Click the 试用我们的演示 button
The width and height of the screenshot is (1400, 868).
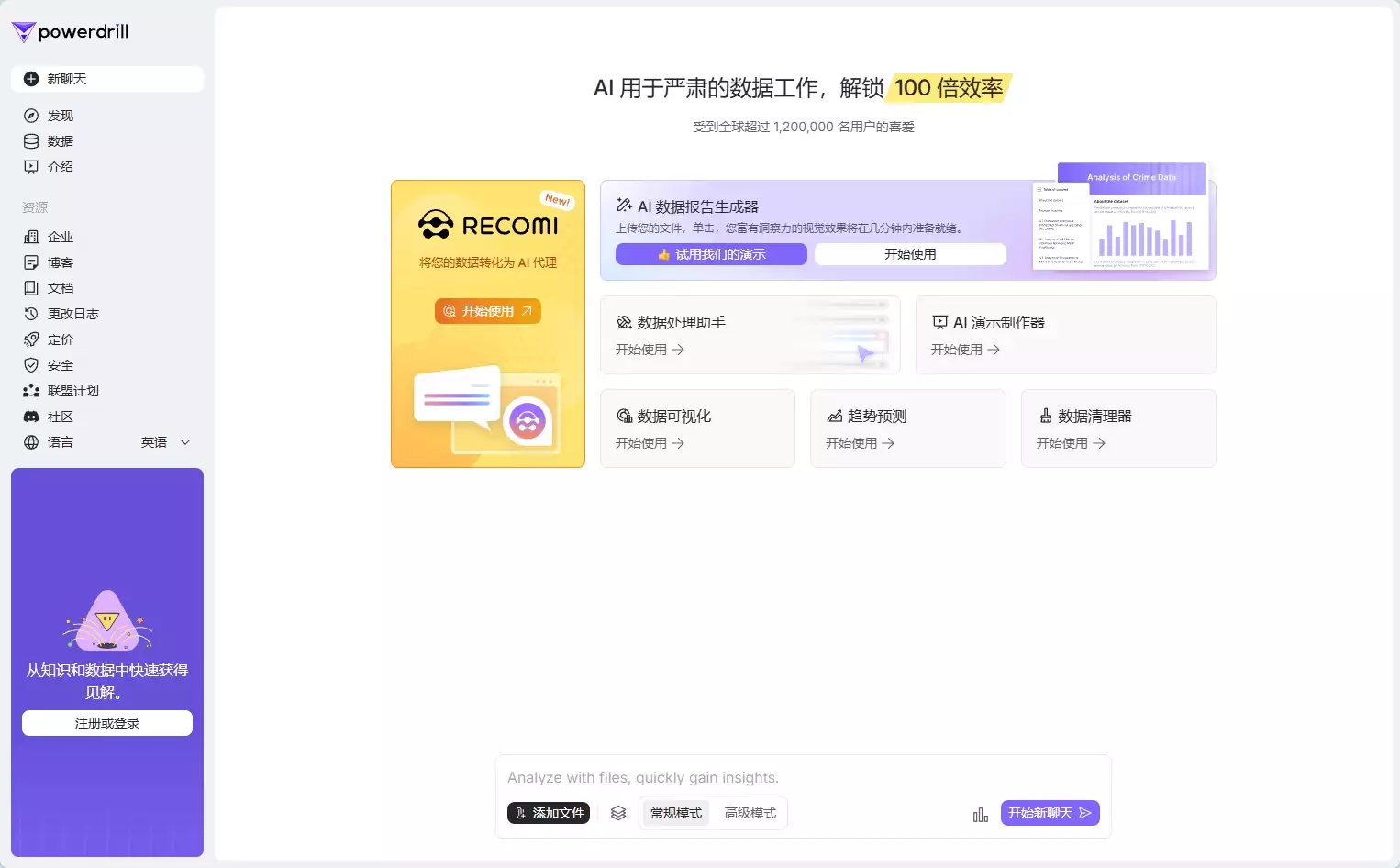coord(711,254)
